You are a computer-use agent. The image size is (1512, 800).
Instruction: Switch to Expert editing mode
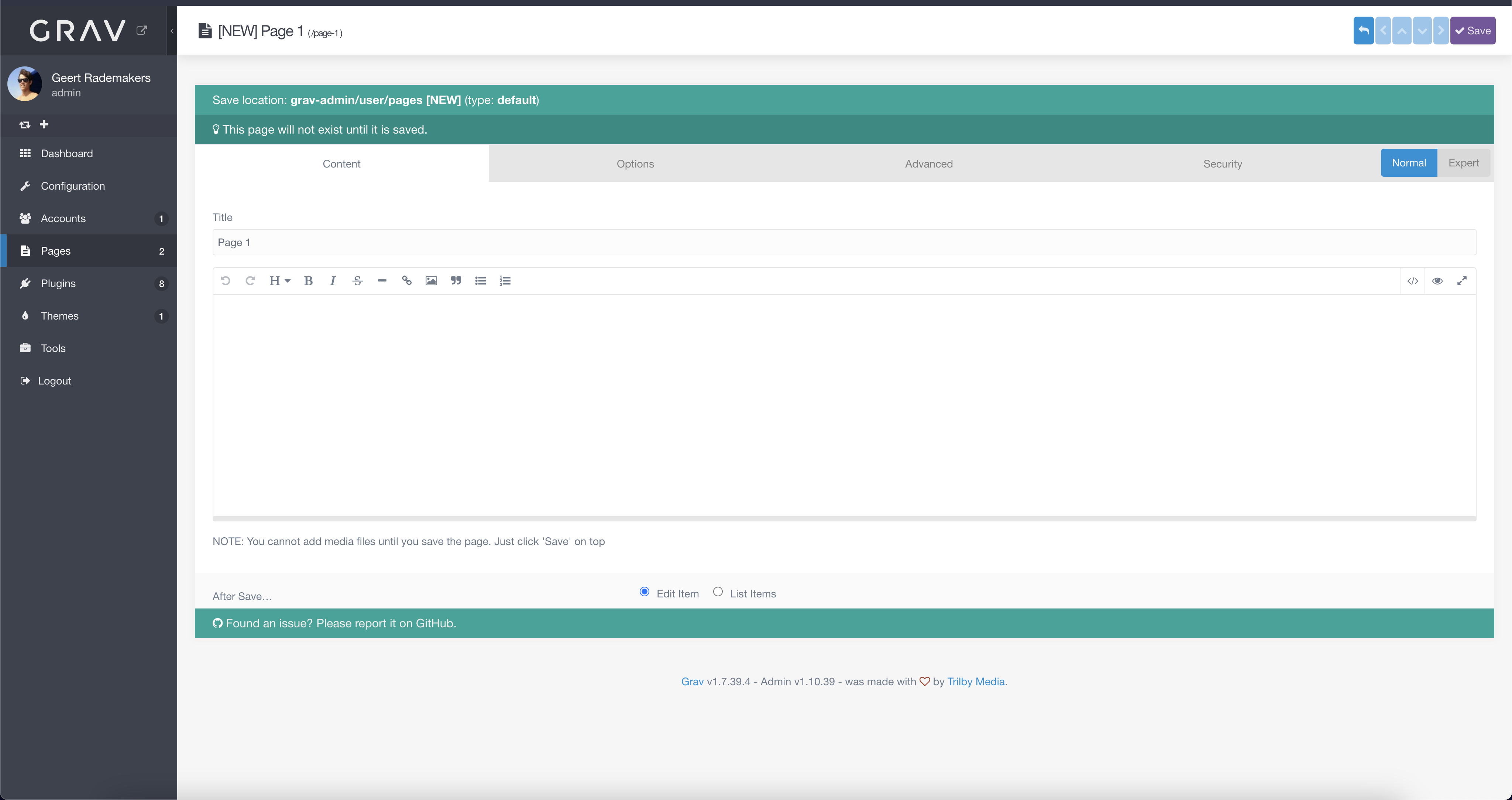pyautogui.click(x=1463, y=163)
